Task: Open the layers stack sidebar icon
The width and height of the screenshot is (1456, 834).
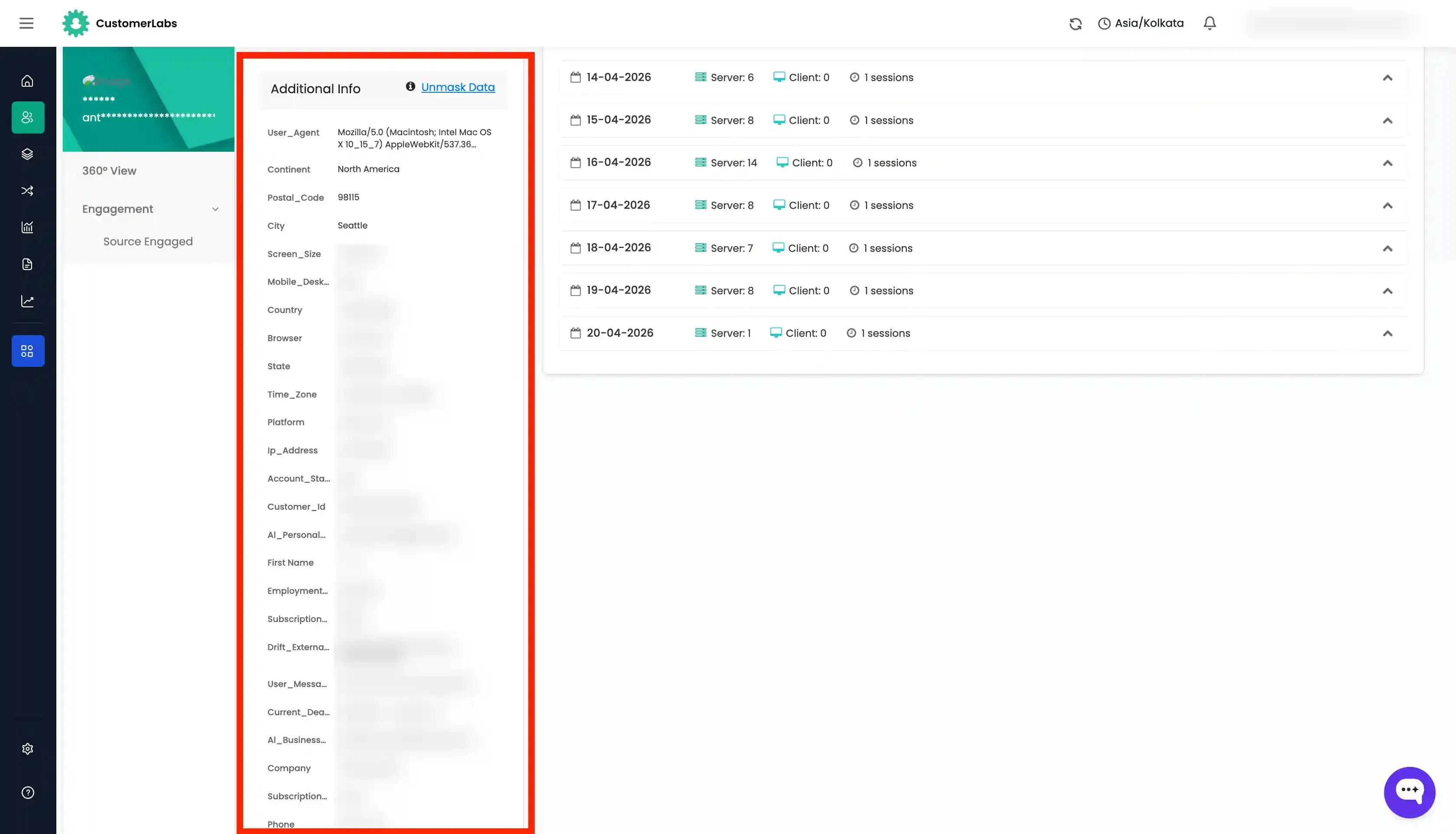Action: tap(27, 154)
